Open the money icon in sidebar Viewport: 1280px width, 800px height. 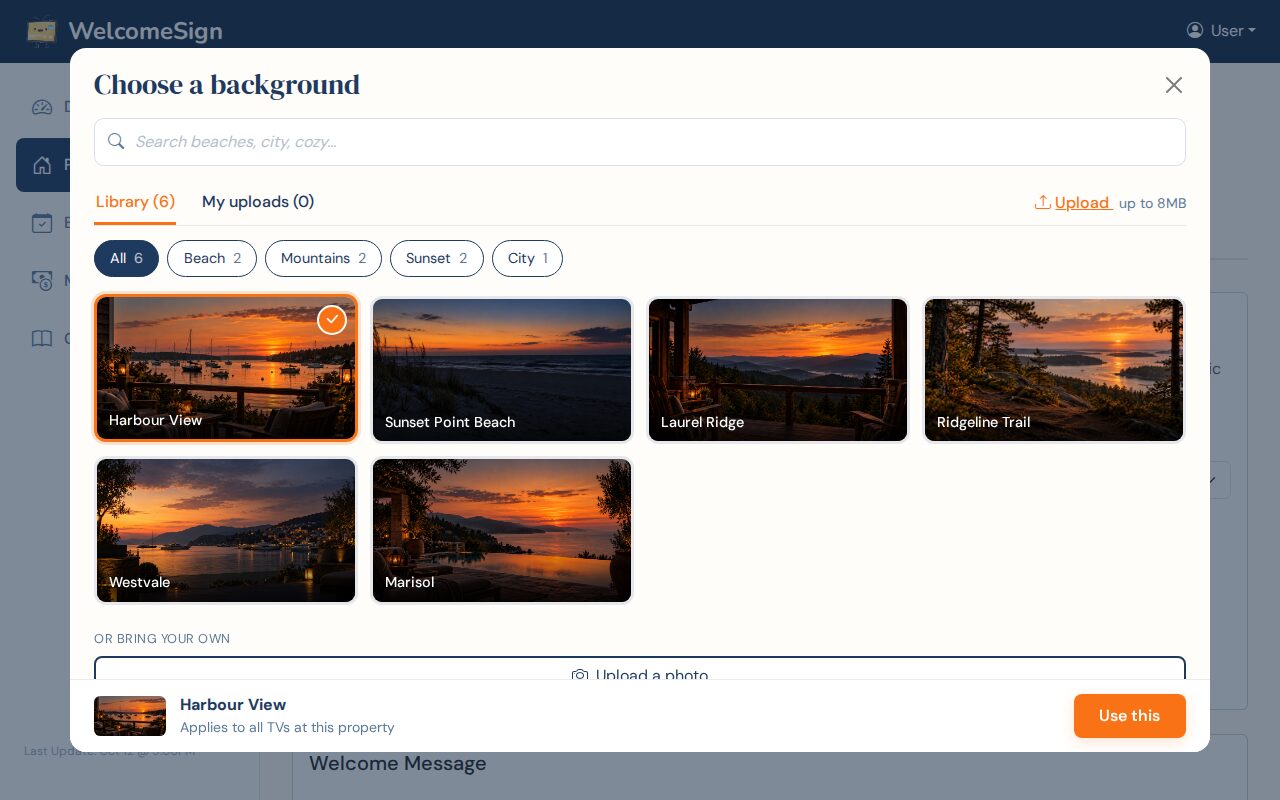point(42,281)
